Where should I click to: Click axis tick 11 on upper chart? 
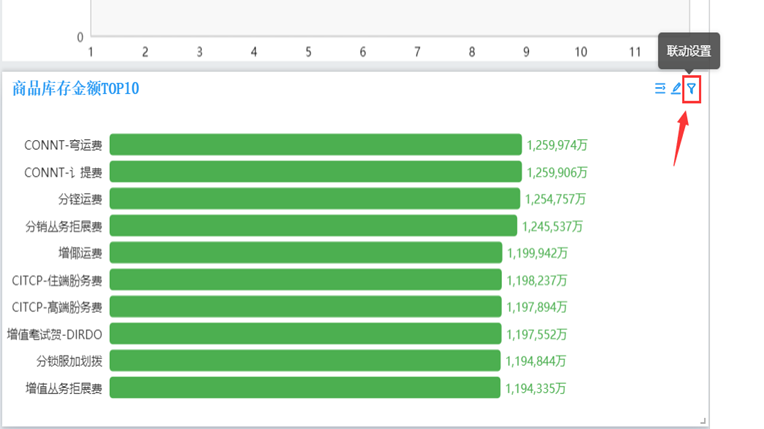[634, 52]
